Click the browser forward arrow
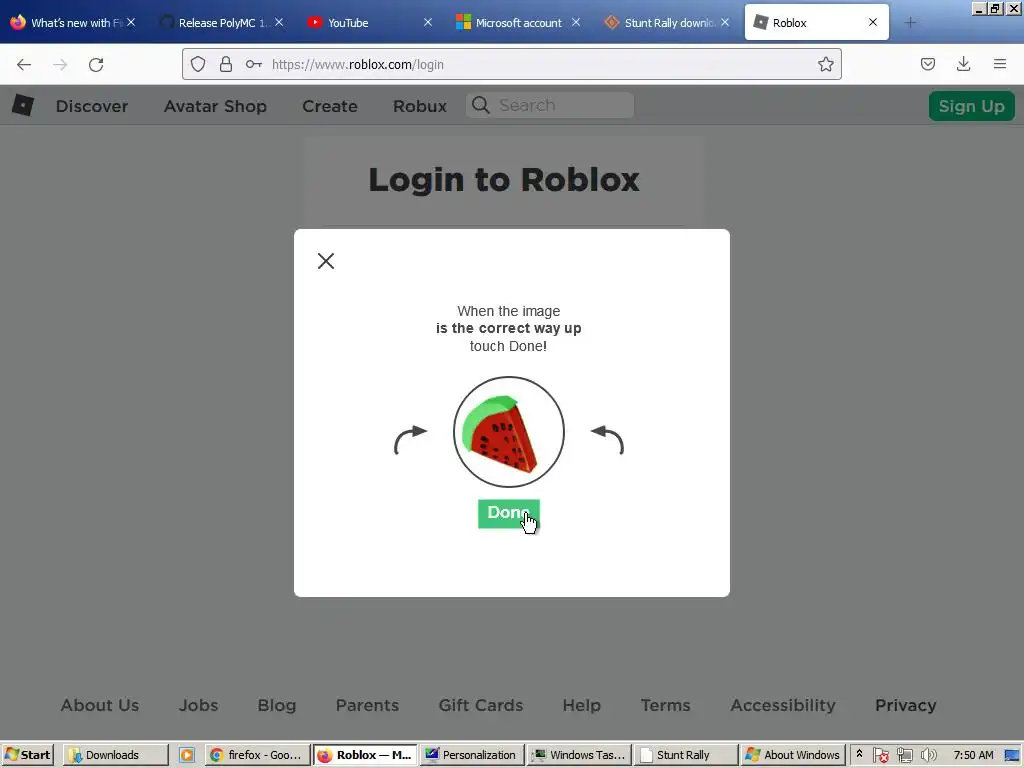The height and width of the screenshot is (768, 1024). (60, 64)
